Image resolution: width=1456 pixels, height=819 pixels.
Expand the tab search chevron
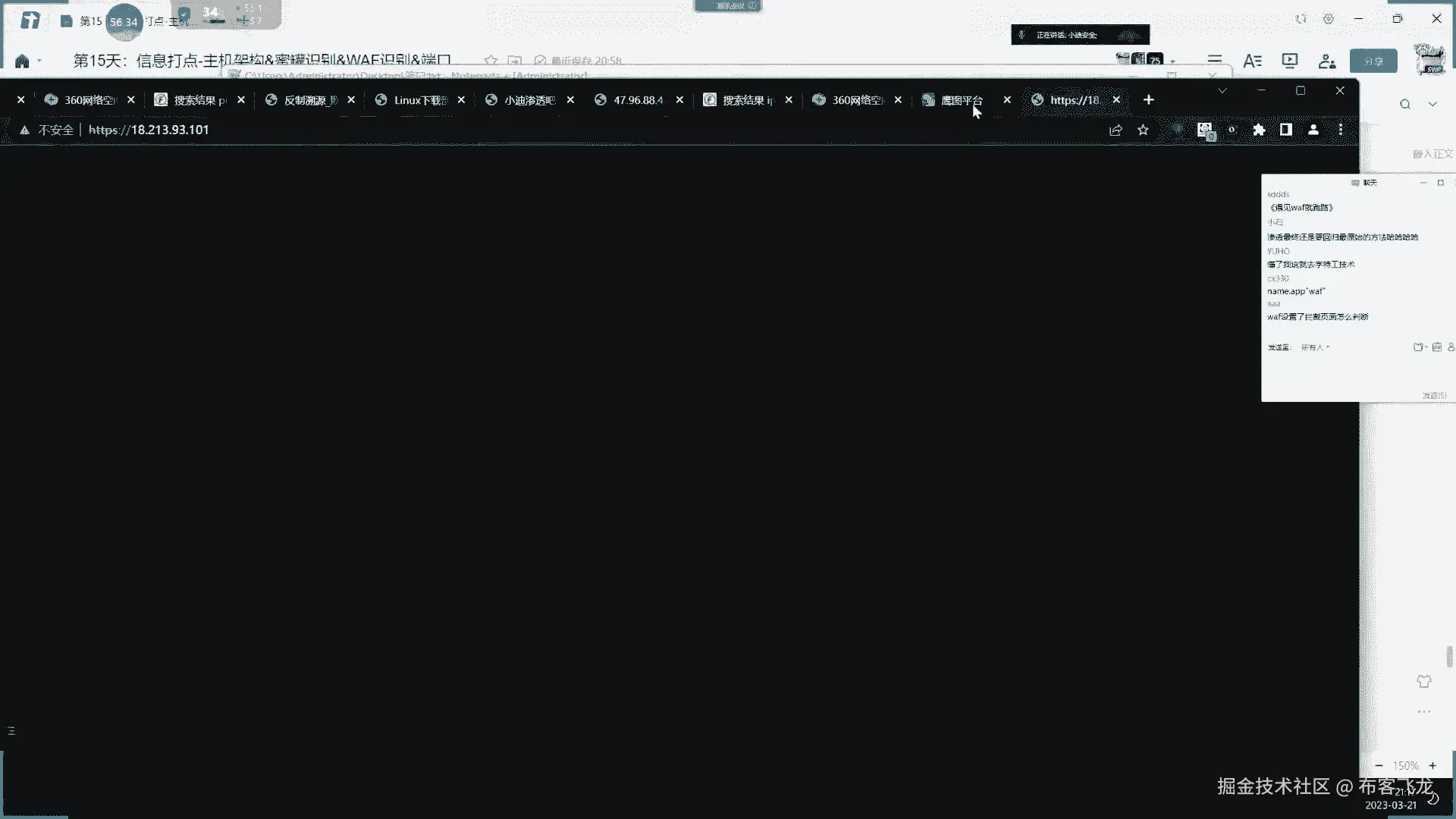click(1222, 90)
